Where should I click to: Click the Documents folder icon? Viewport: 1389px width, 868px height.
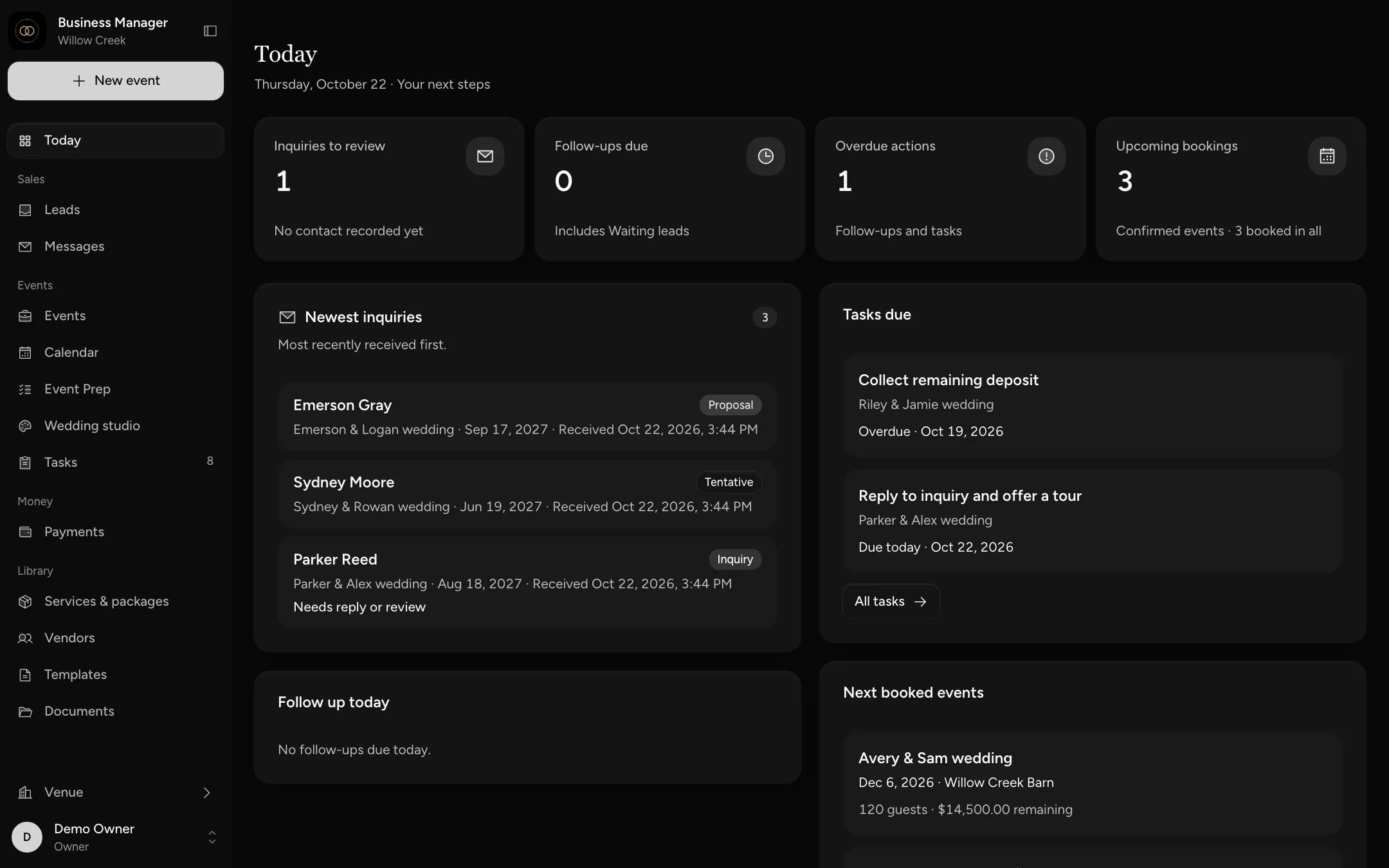click(25, 711)
